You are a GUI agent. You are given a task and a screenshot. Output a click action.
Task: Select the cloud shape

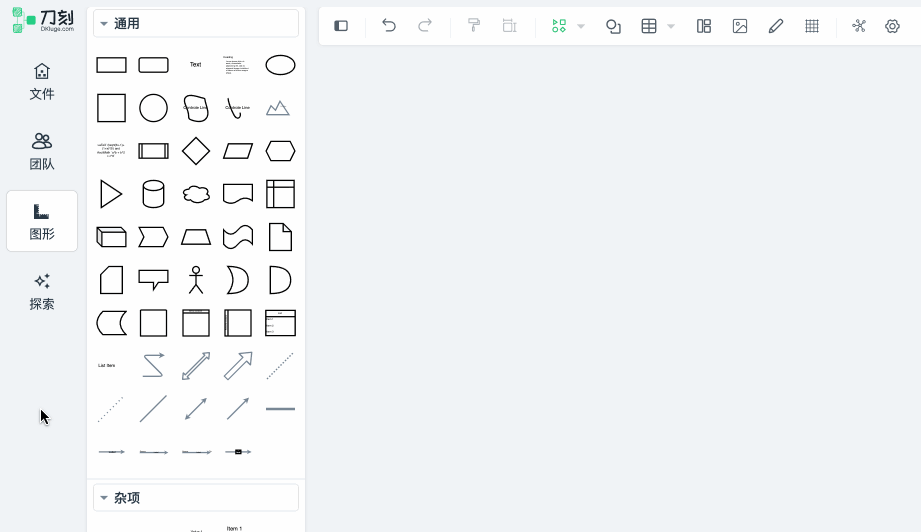pos(196,194)
